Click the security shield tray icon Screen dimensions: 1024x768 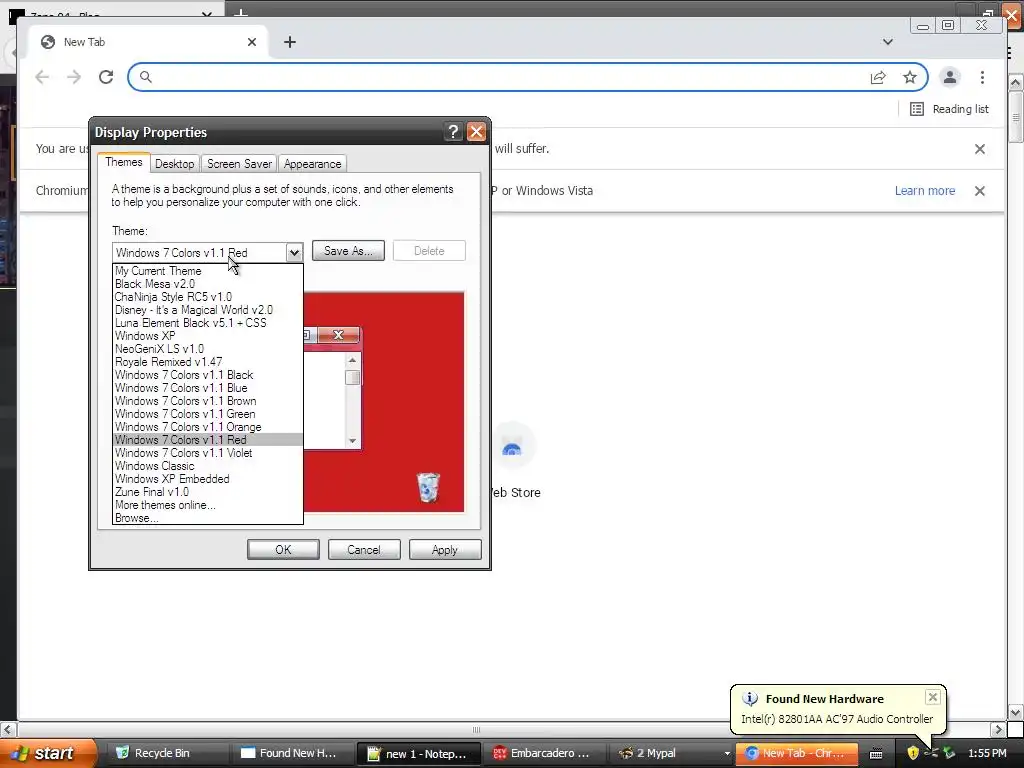pyautogui.click(x=913, y=753)
